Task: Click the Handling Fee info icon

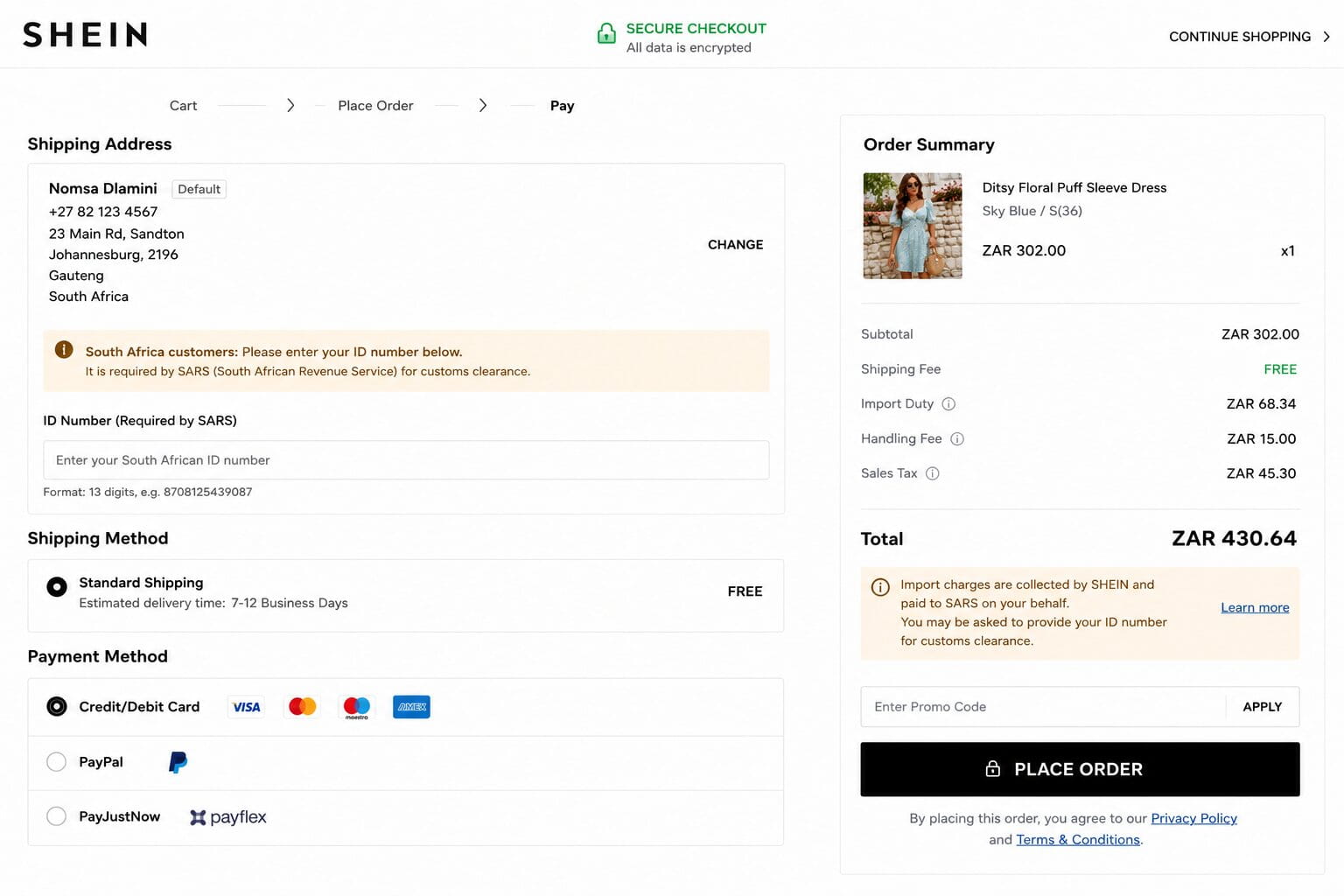Action: point(957,439)
